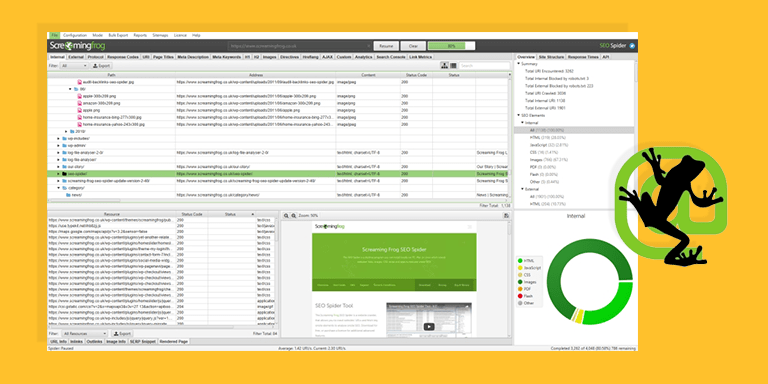Viewport: 768px width, 384px height.
Task: Zoom in the rendered page preview
Action: point(293,216)
